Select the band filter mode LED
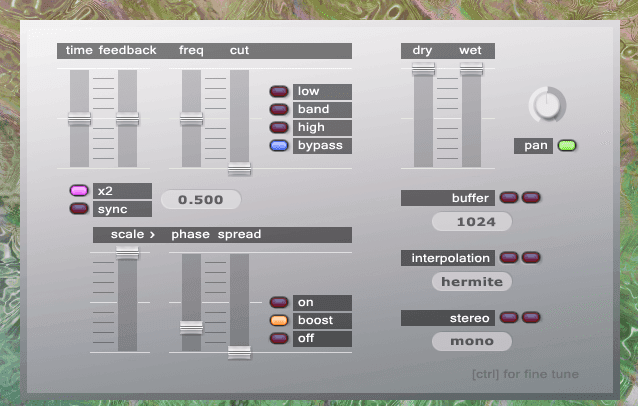This screenshot has height=406, width=638. pyautogui.click(x=278, y=110)
